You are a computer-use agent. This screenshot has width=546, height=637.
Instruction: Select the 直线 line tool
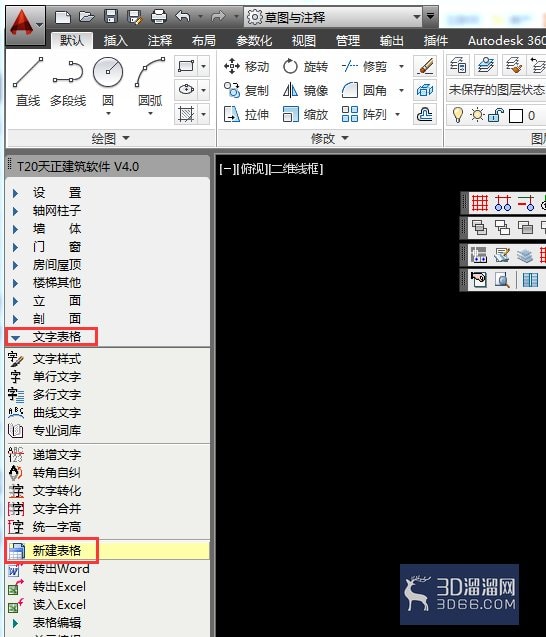click(x=28, y=82)
